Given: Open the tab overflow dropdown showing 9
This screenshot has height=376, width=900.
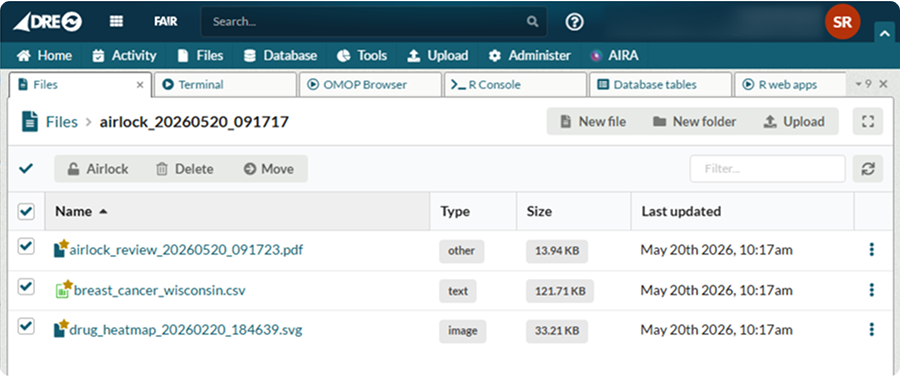Looking at the screenshot, I should 863,84.
